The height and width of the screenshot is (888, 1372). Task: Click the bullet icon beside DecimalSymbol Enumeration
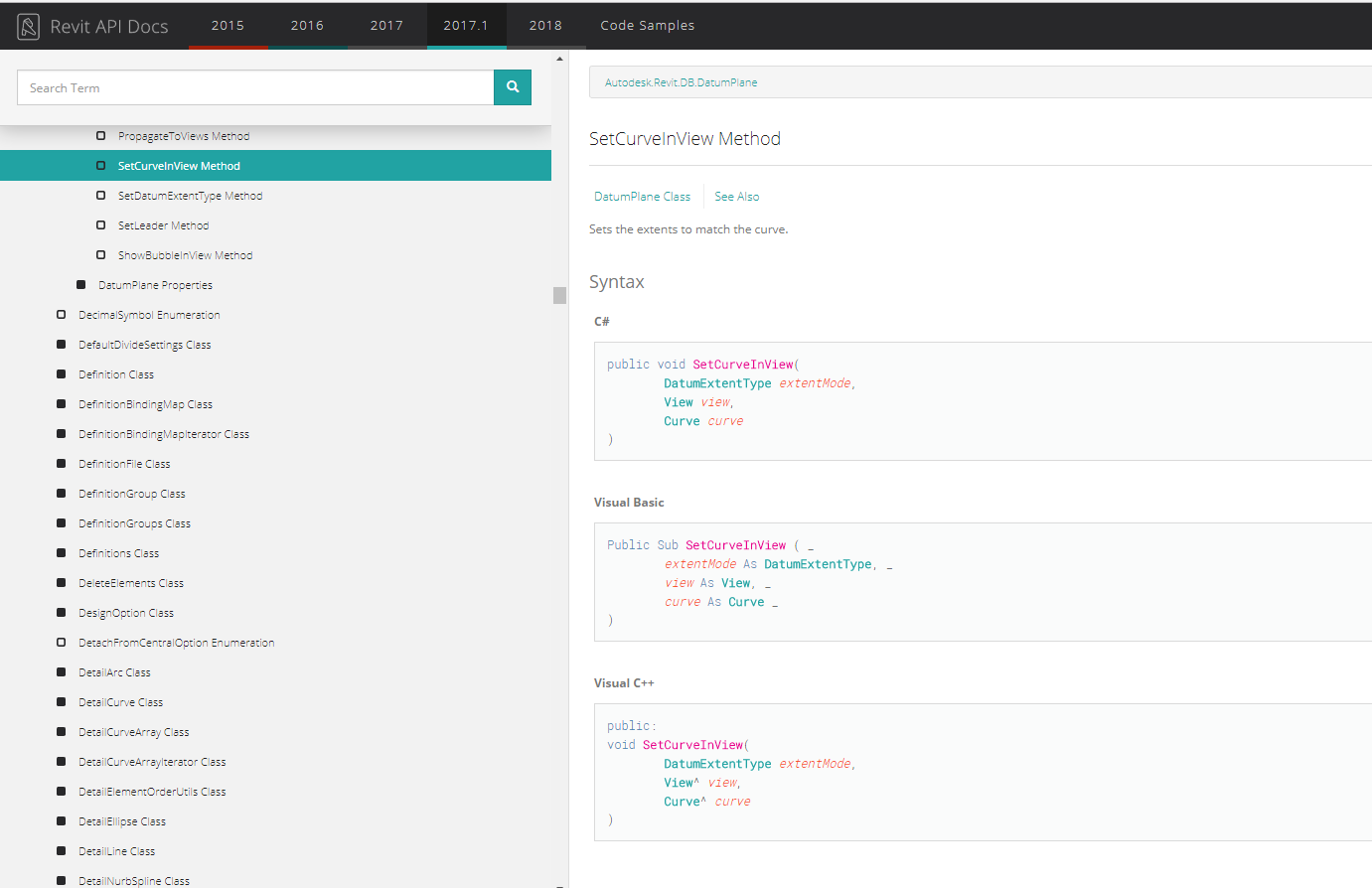[x=62, y=315]
